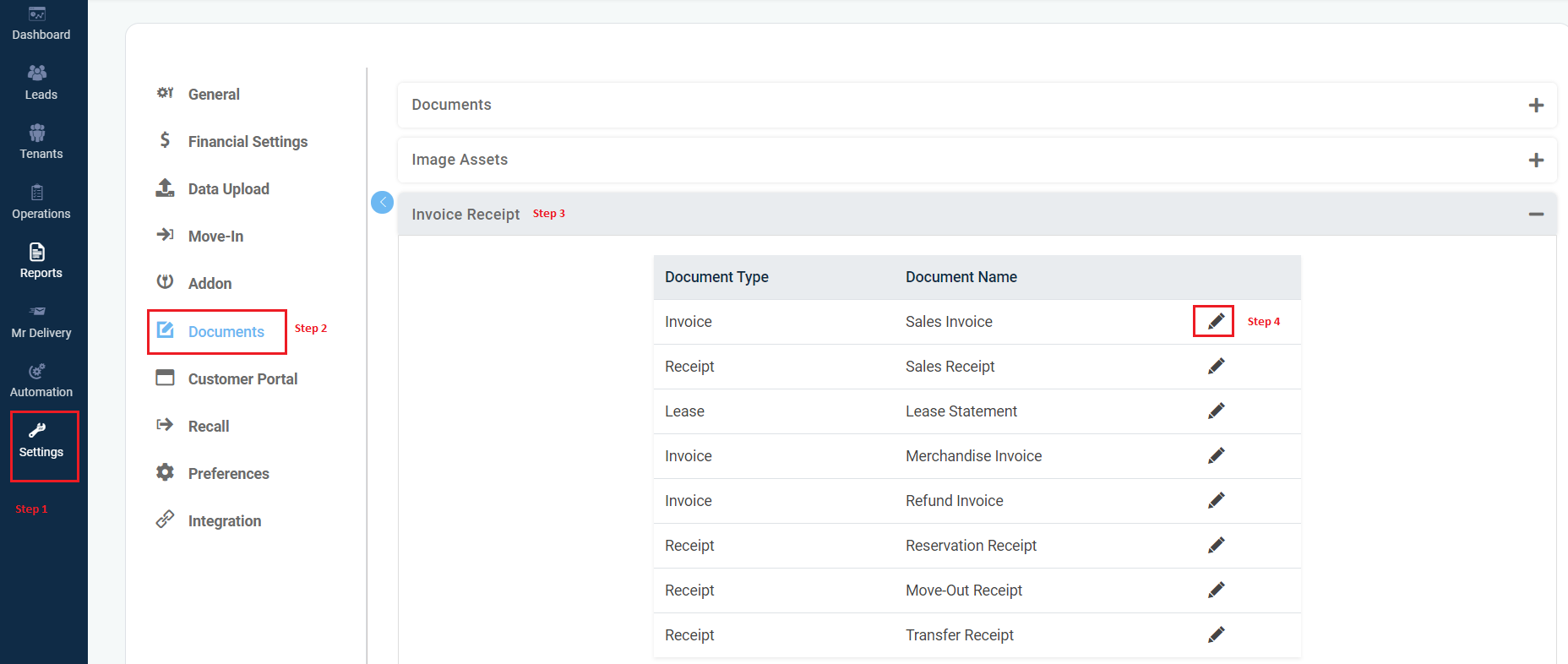Image resolution: width=1568 pixels, height=664 pixels.
Task: Open the Tenants group icon
Action: click(x=37, y=133)
